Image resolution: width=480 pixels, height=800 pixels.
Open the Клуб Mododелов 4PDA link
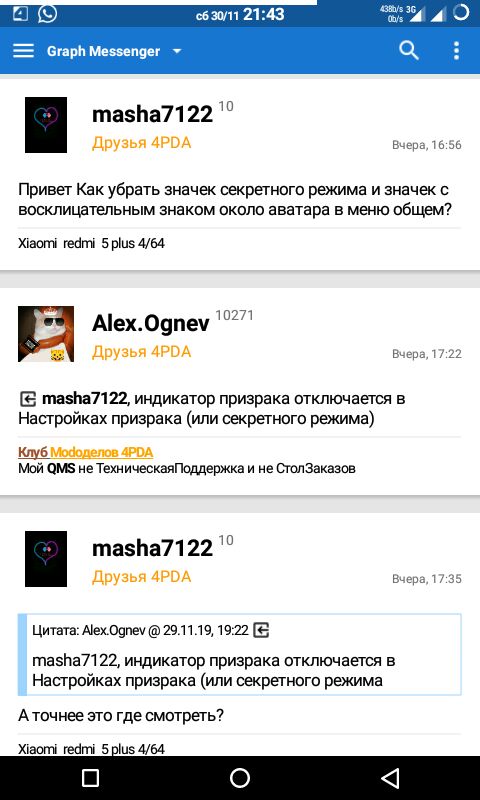[x=86, y=452]
